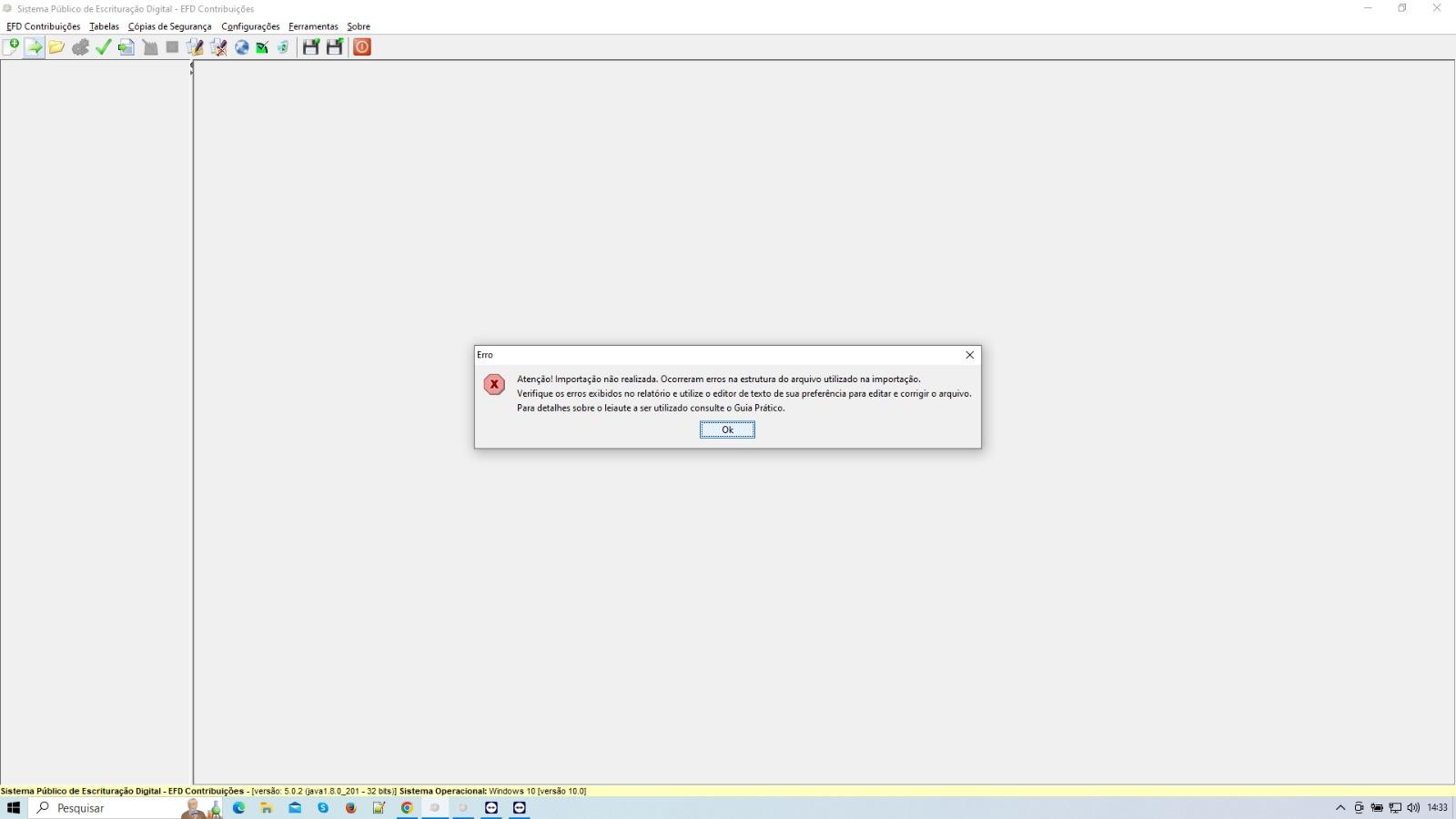Open the last TeamViewer icon on the taskbar
This screenshot has width=1456, height=819.
coord(520,808)
